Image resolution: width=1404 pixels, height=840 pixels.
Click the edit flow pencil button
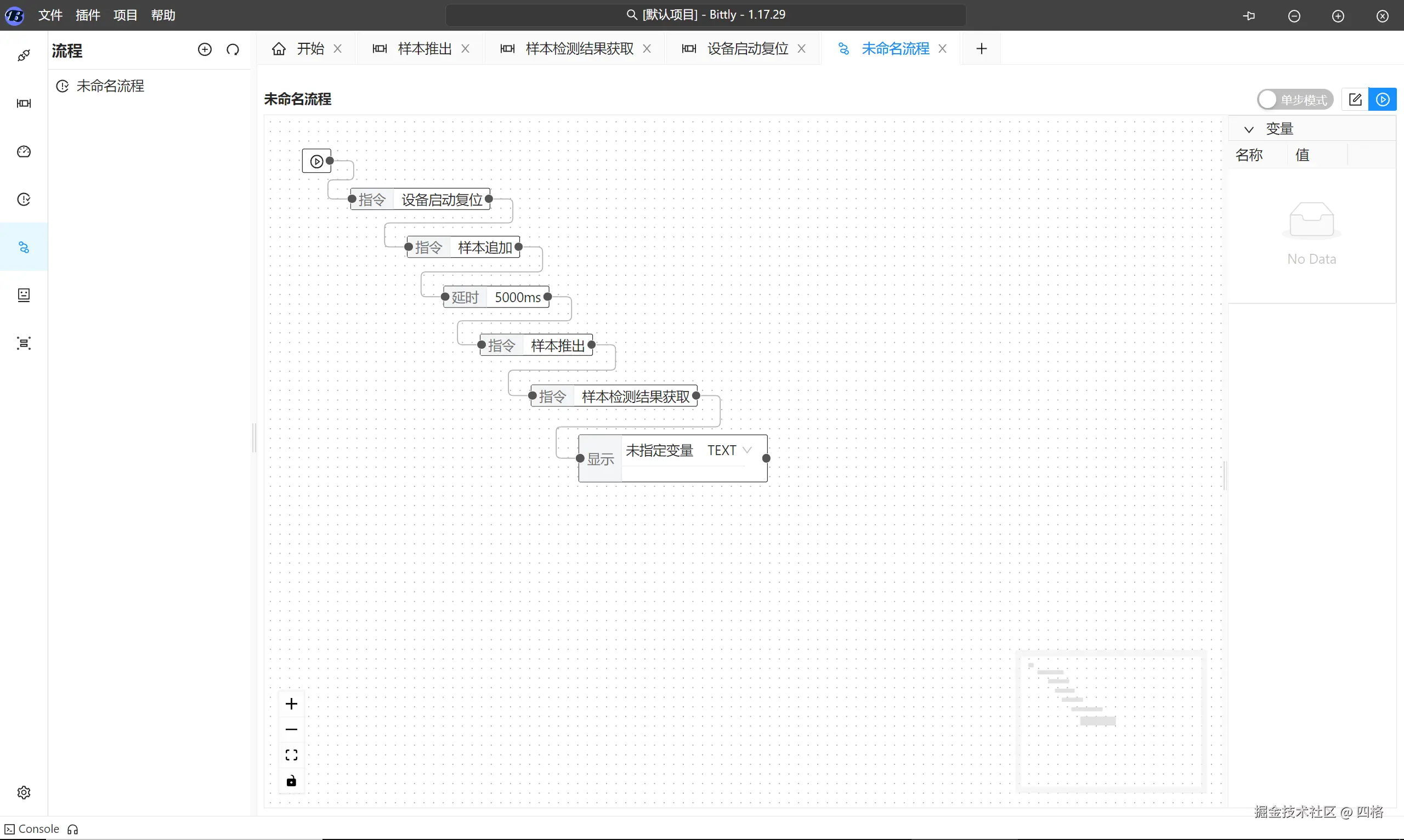coord(1355,100)
